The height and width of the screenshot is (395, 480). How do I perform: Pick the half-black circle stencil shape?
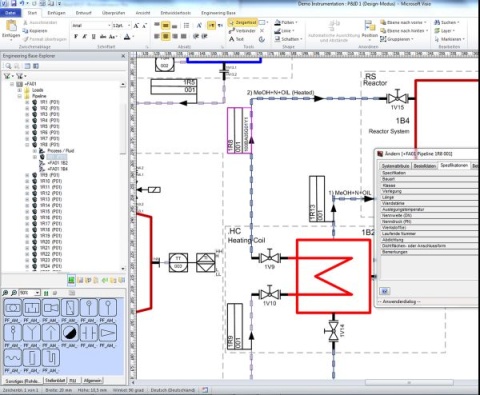point(70,332)
